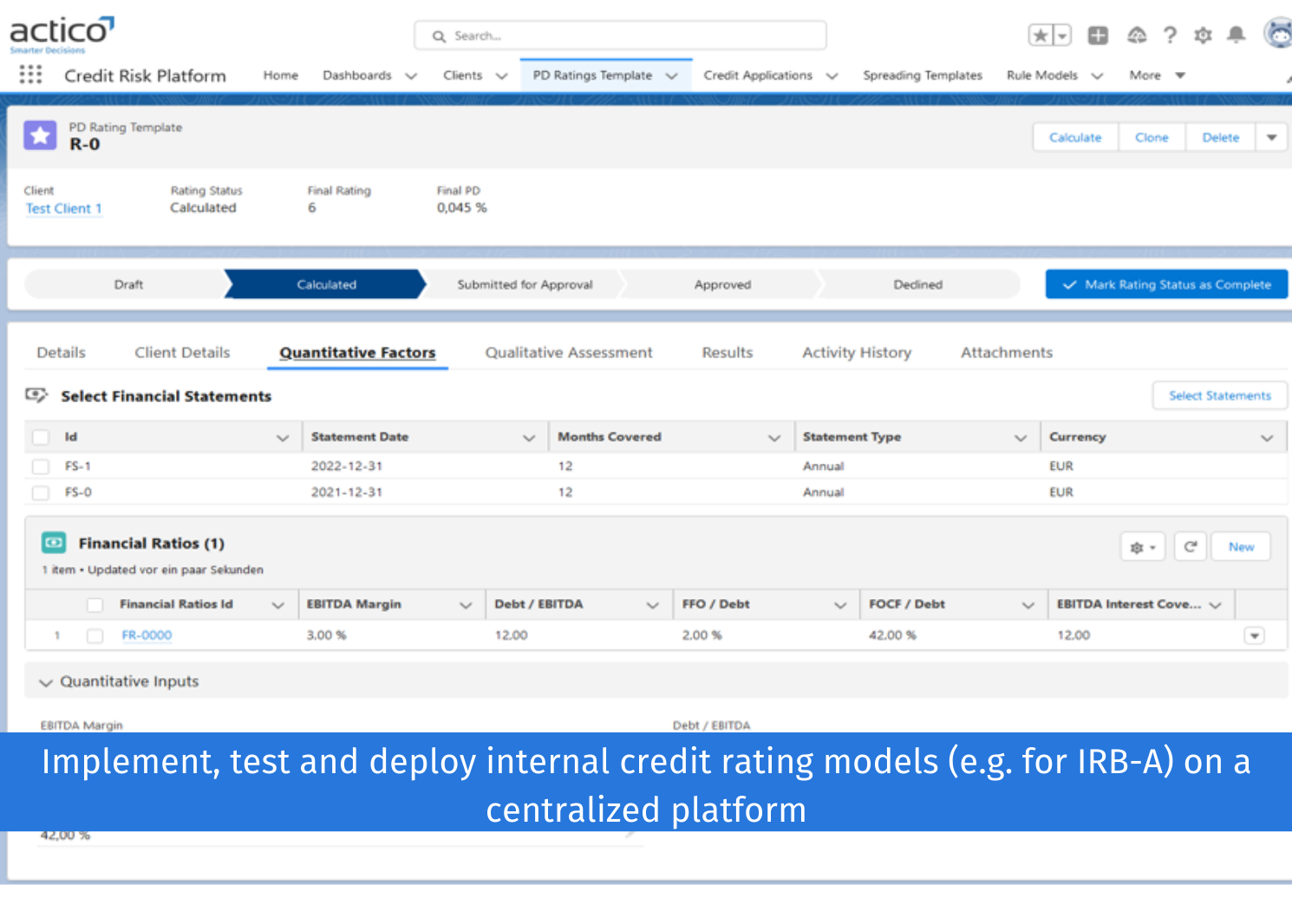
Task: Refresh the Financial Ratios list
Action: click(1190, 546)
